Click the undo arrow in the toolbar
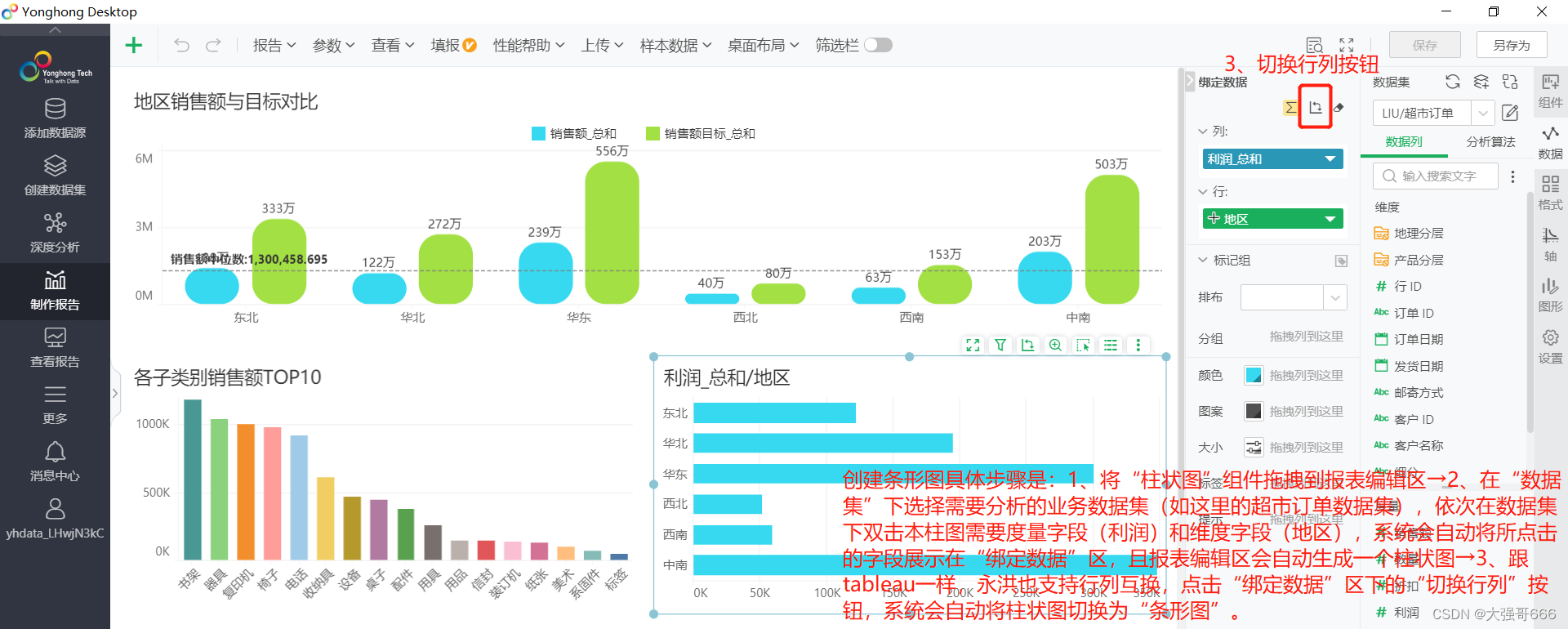Viewport: 1568px width, 629px height. tap(181, 45)
